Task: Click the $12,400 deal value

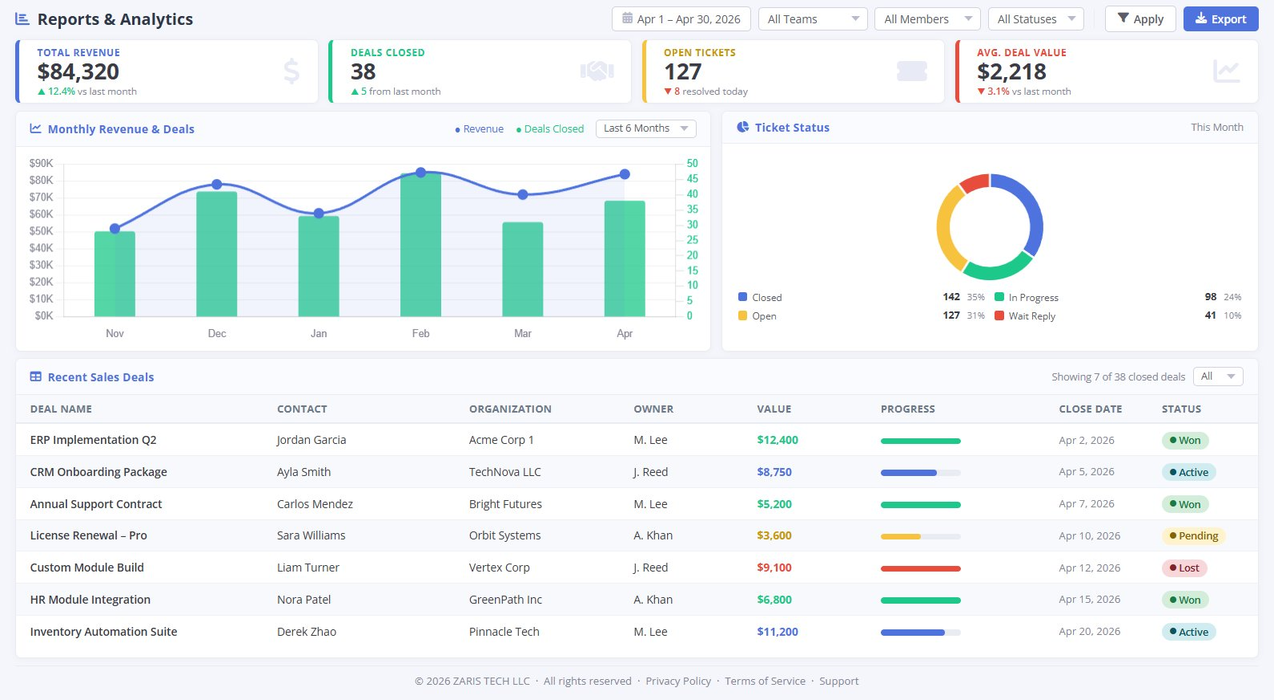Action: 777,440
